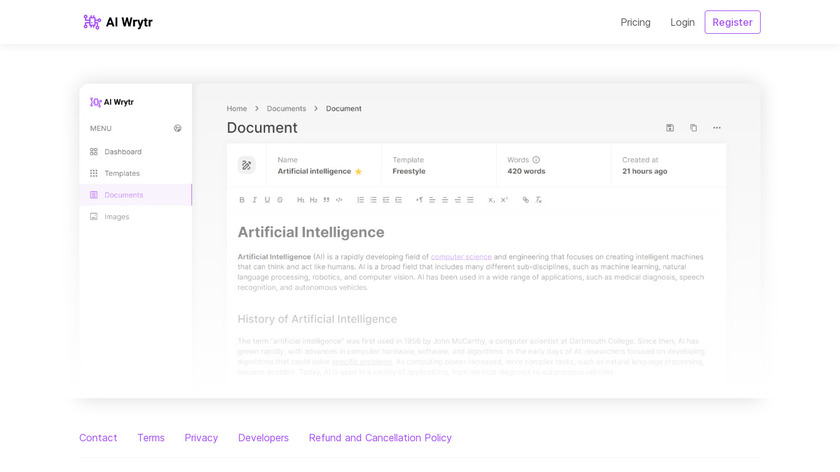Create a bulleted list

click(x=373, y=200)
